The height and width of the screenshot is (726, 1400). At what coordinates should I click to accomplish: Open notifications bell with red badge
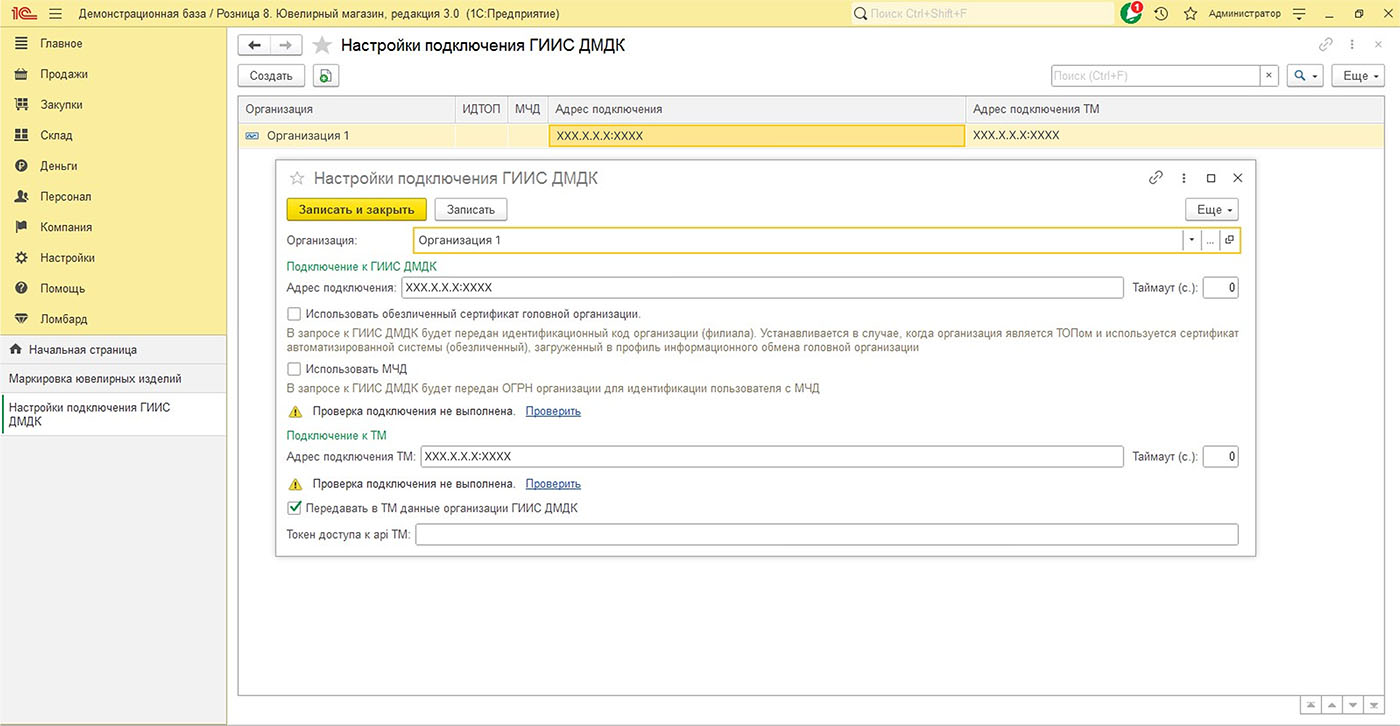[1131, 14]
